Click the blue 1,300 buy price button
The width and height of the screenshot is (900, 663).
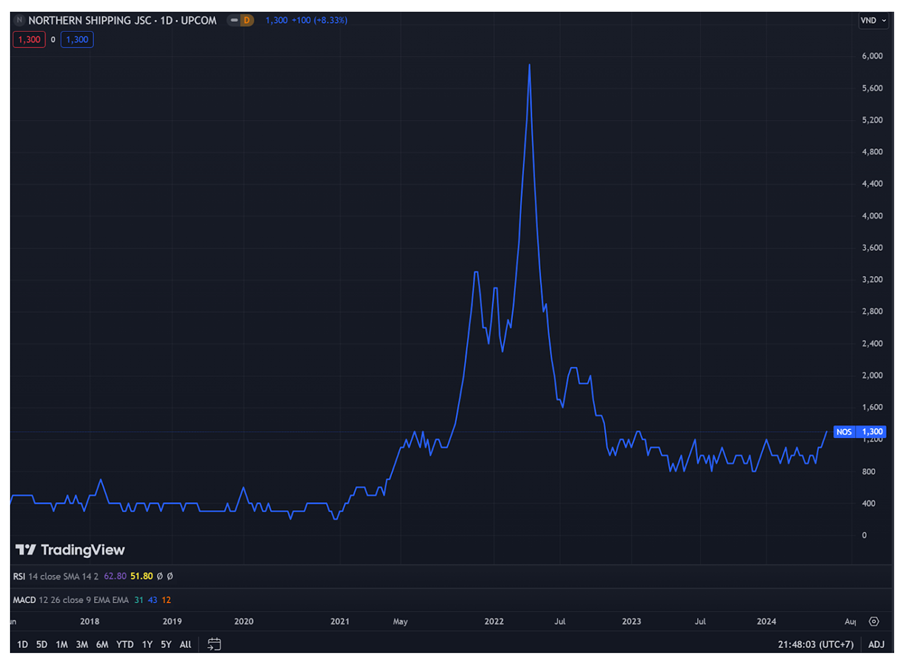pyautogui.click(x=76, y=40)
